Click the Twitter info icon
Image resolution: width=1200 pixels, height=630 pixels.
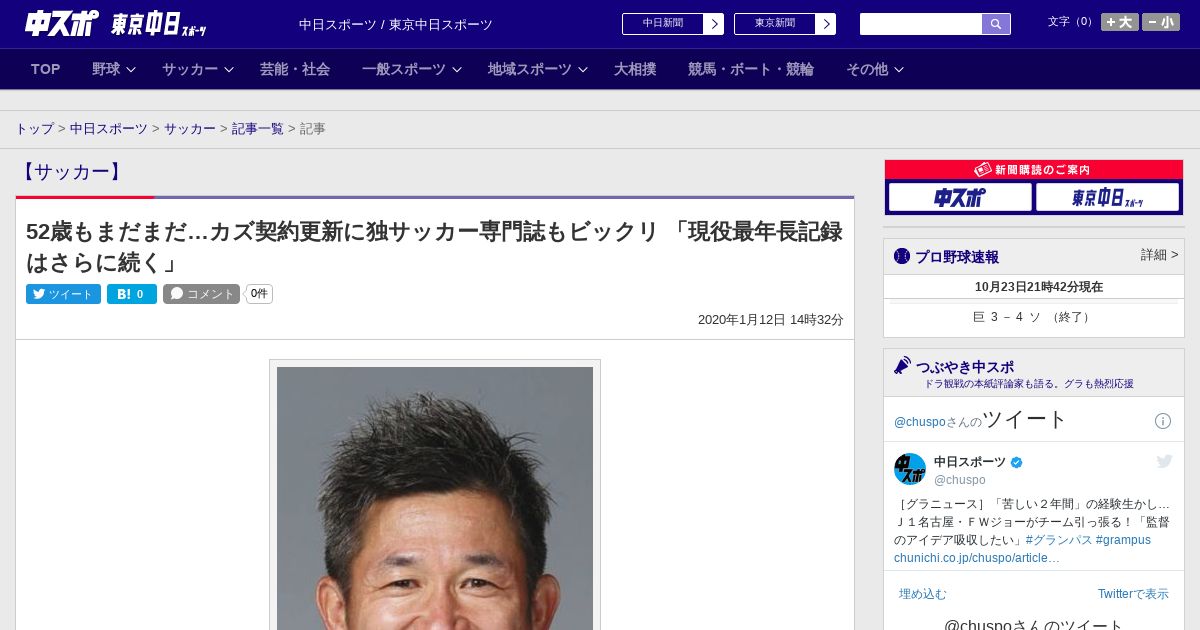point(1163,421)
